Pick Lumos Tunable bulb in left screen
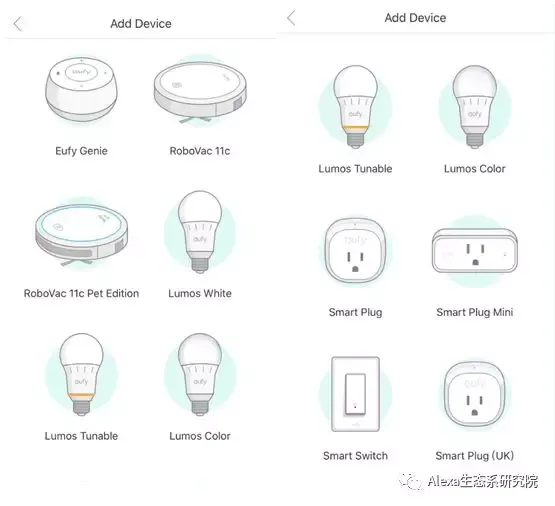Screen dimensions: 555x506 coord(81,375)
